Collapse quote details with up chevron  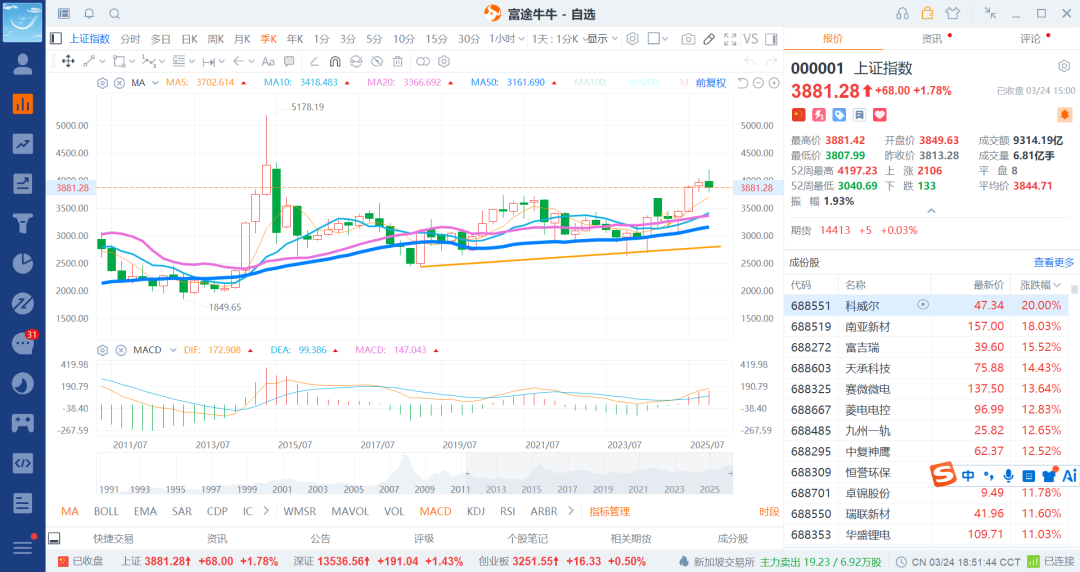[931, 211]
